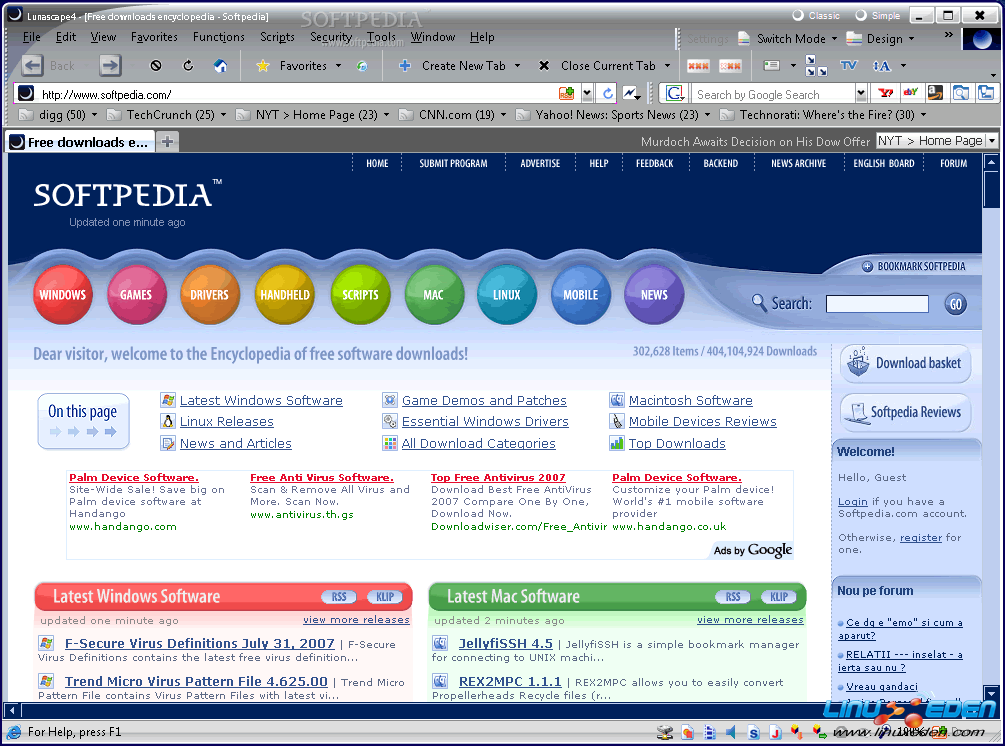This screenshot has width=1005, height=746.
Task: Click the Softpedia search input field
Action: [x=877, y=304]
